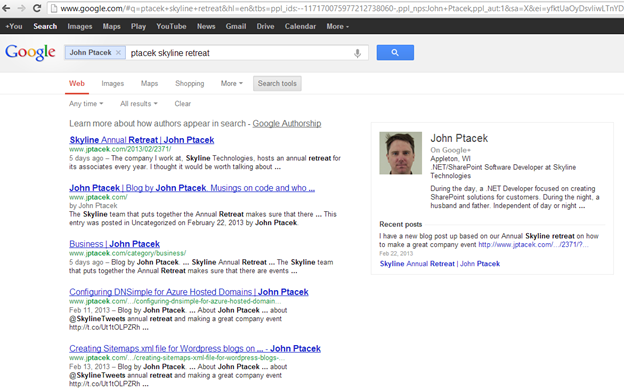Toggle the Search tools button
The height and width of the screenshot is (391, 624).
(277, 84)
